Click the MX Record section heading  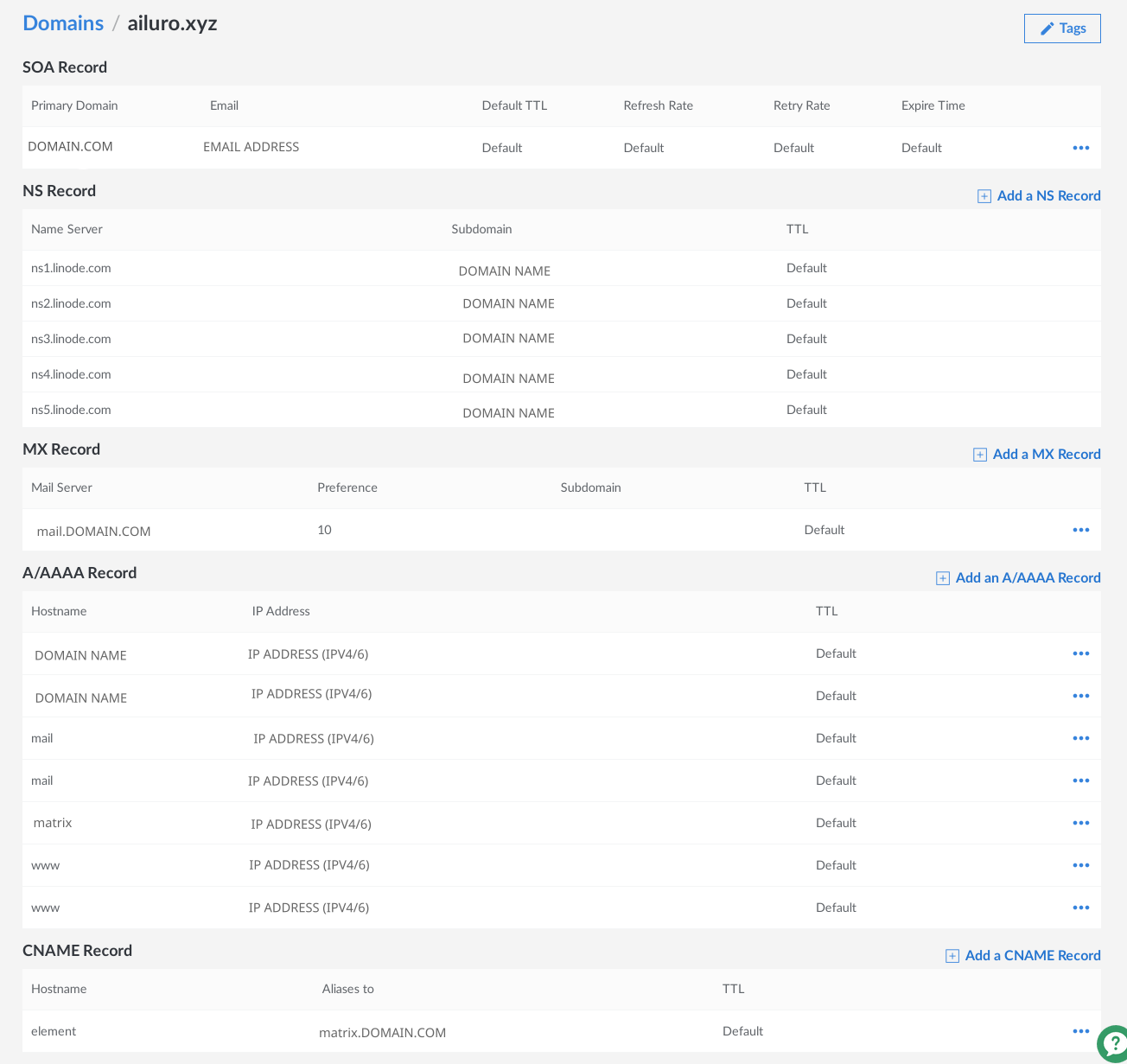pos(61,449)
